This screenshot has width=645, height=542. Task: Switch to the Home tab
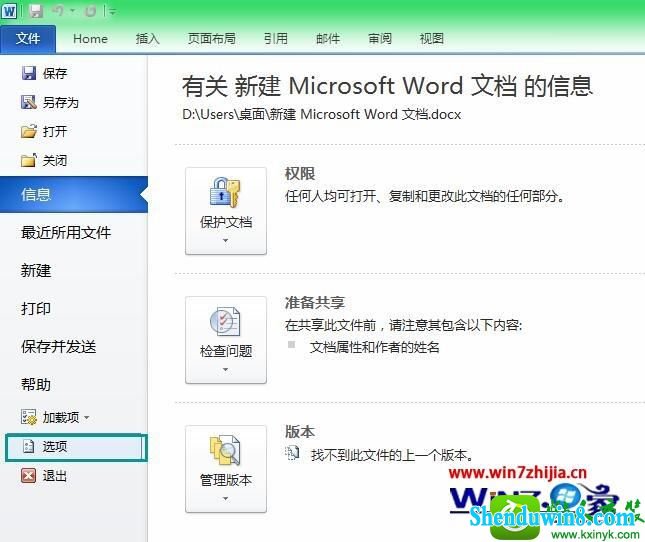point(90,39)
